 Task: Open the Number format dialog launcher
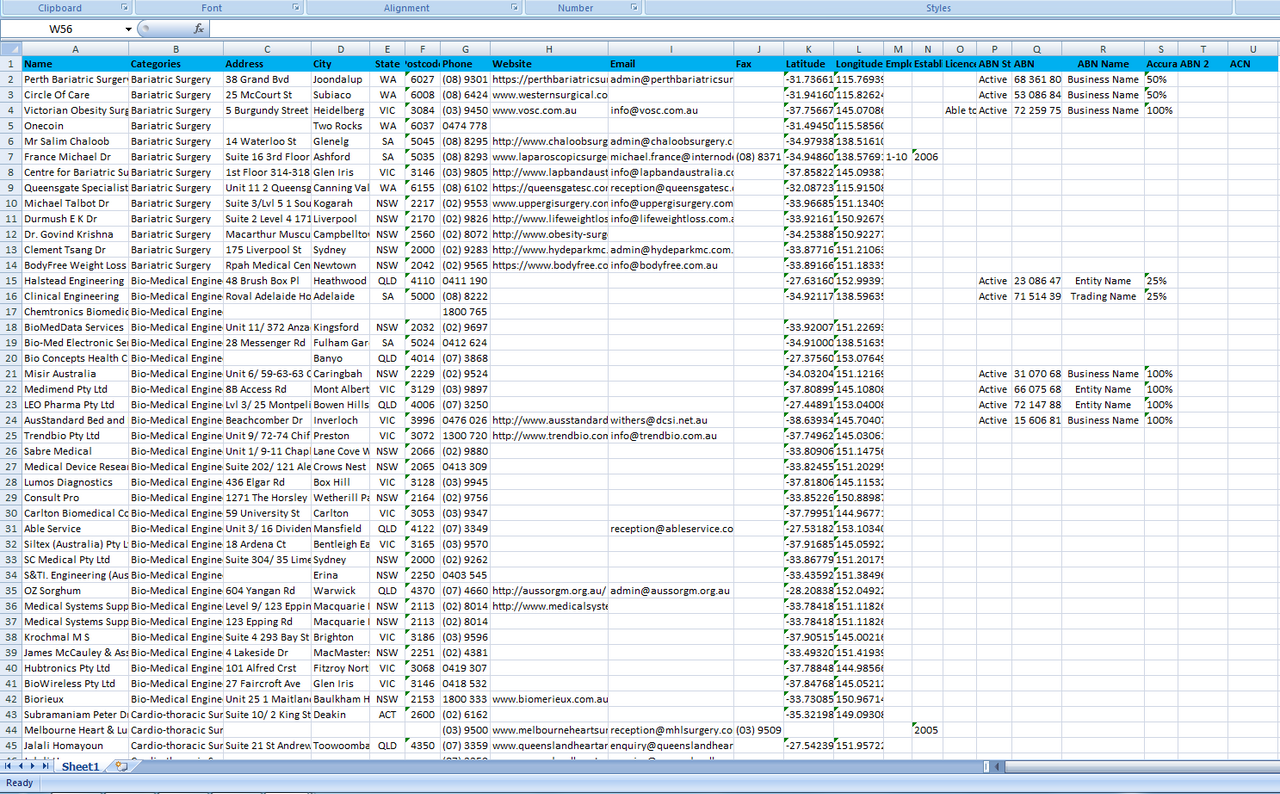[635, 8]
